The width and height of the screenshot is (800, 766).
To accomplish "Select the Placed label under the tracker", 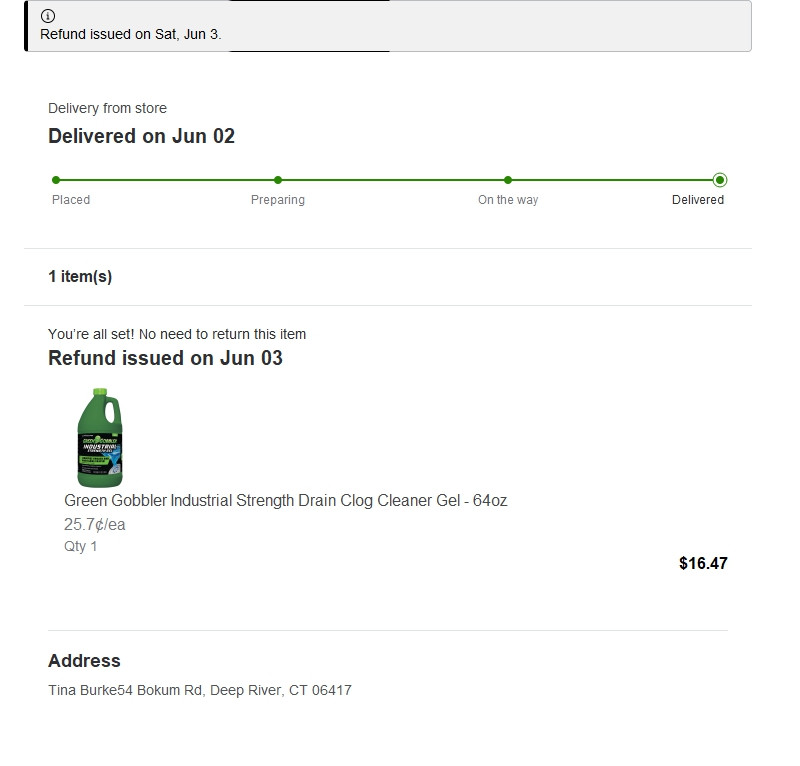I will 71,200.
